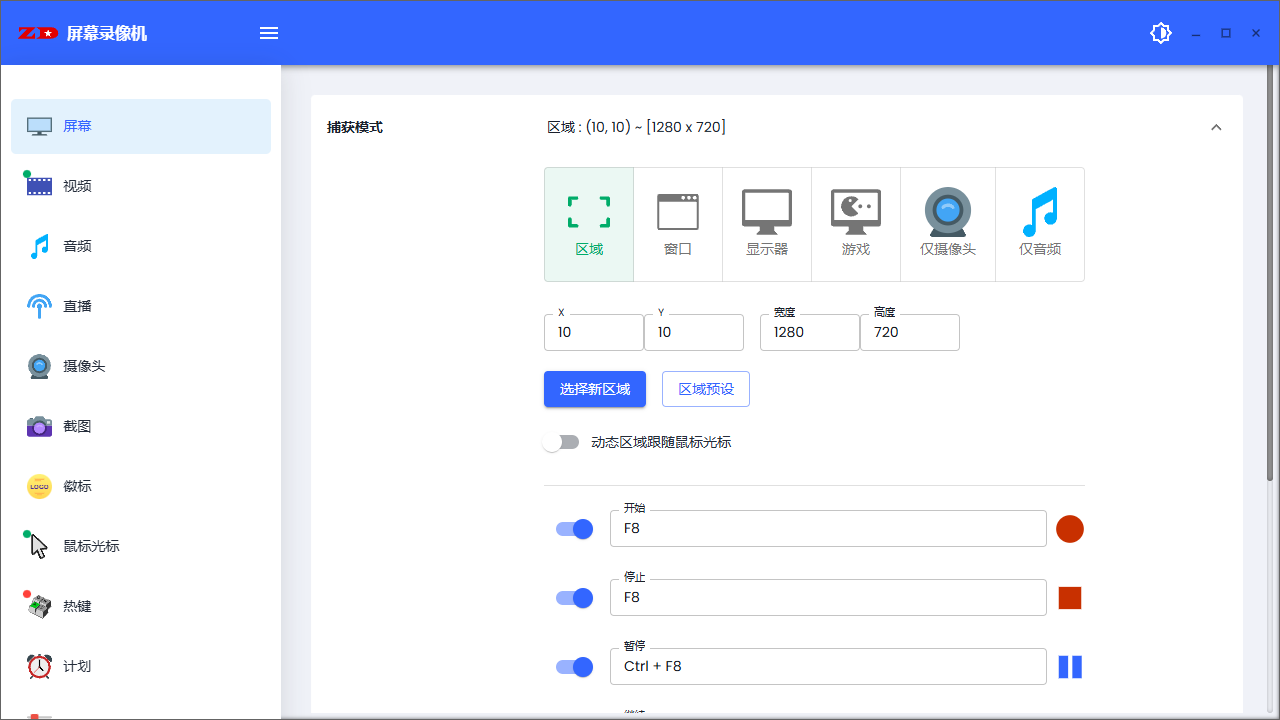Screen dimensions: 1280x720
Task: Turn off the 暂停 hotkey toggle
Action: (574, 666)
